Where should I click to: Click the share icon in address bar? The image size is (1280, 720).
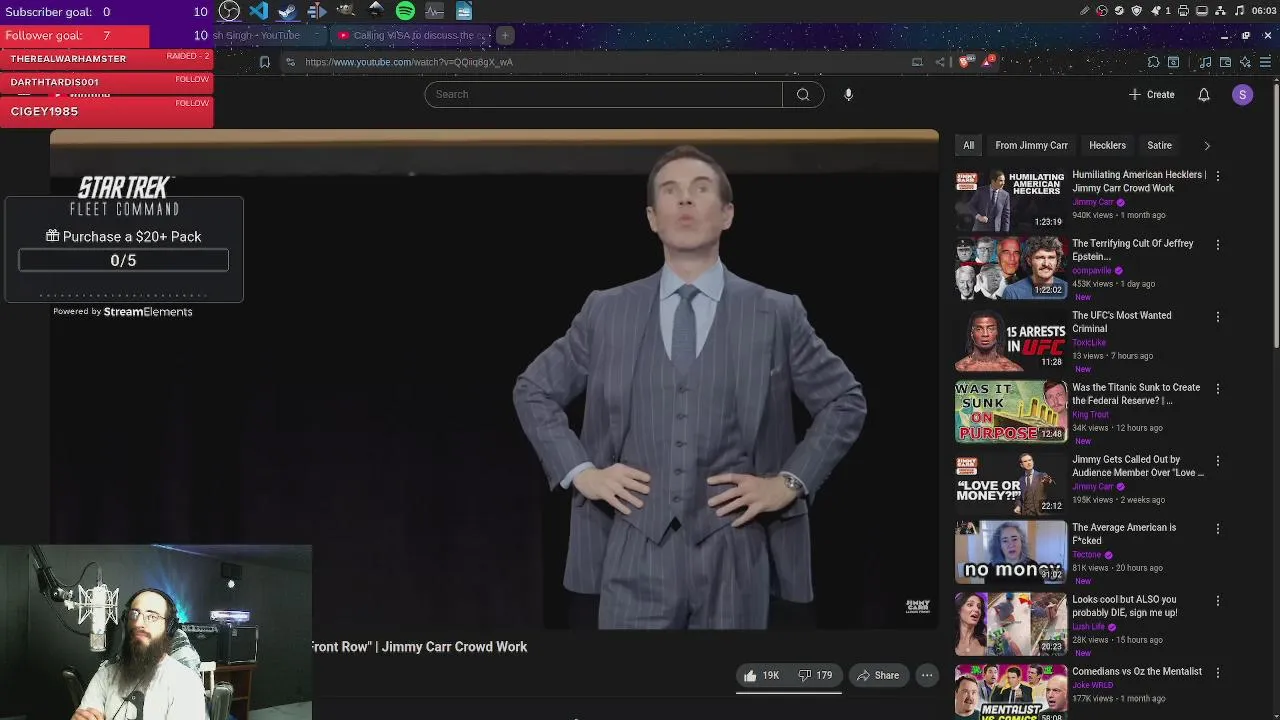[940, 62]
